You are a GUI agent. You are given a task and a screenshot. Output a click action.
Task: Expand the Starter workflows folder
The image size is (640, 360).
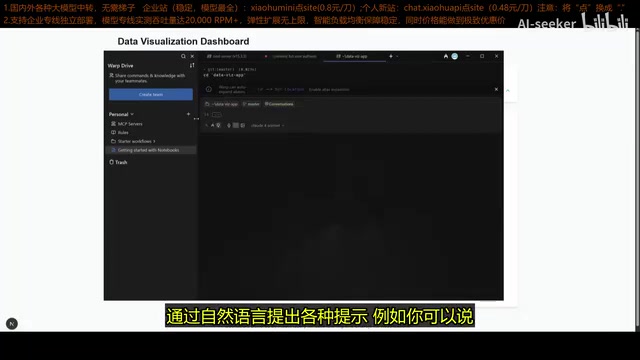pos(133,141)
